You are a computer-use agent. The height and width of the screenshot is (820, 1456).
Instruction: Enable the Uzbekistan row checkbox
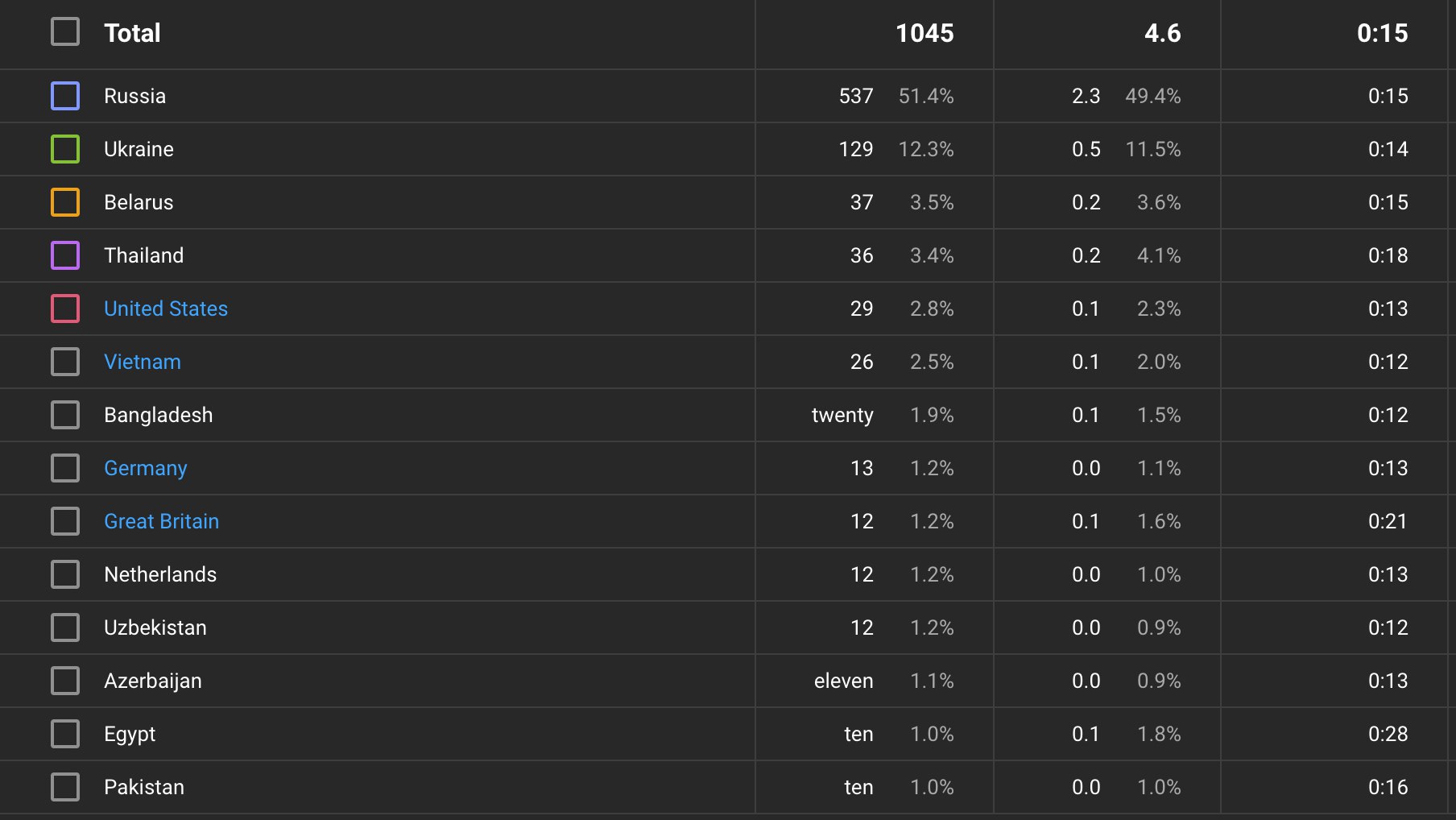coord(65,627)
